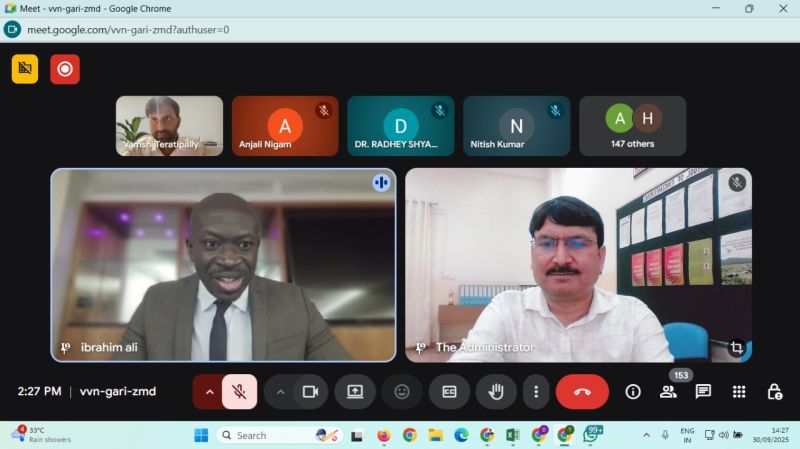Click the present screen button
Image resolution: width=800 pixels, height=449 pixels.
pos(355,392)
